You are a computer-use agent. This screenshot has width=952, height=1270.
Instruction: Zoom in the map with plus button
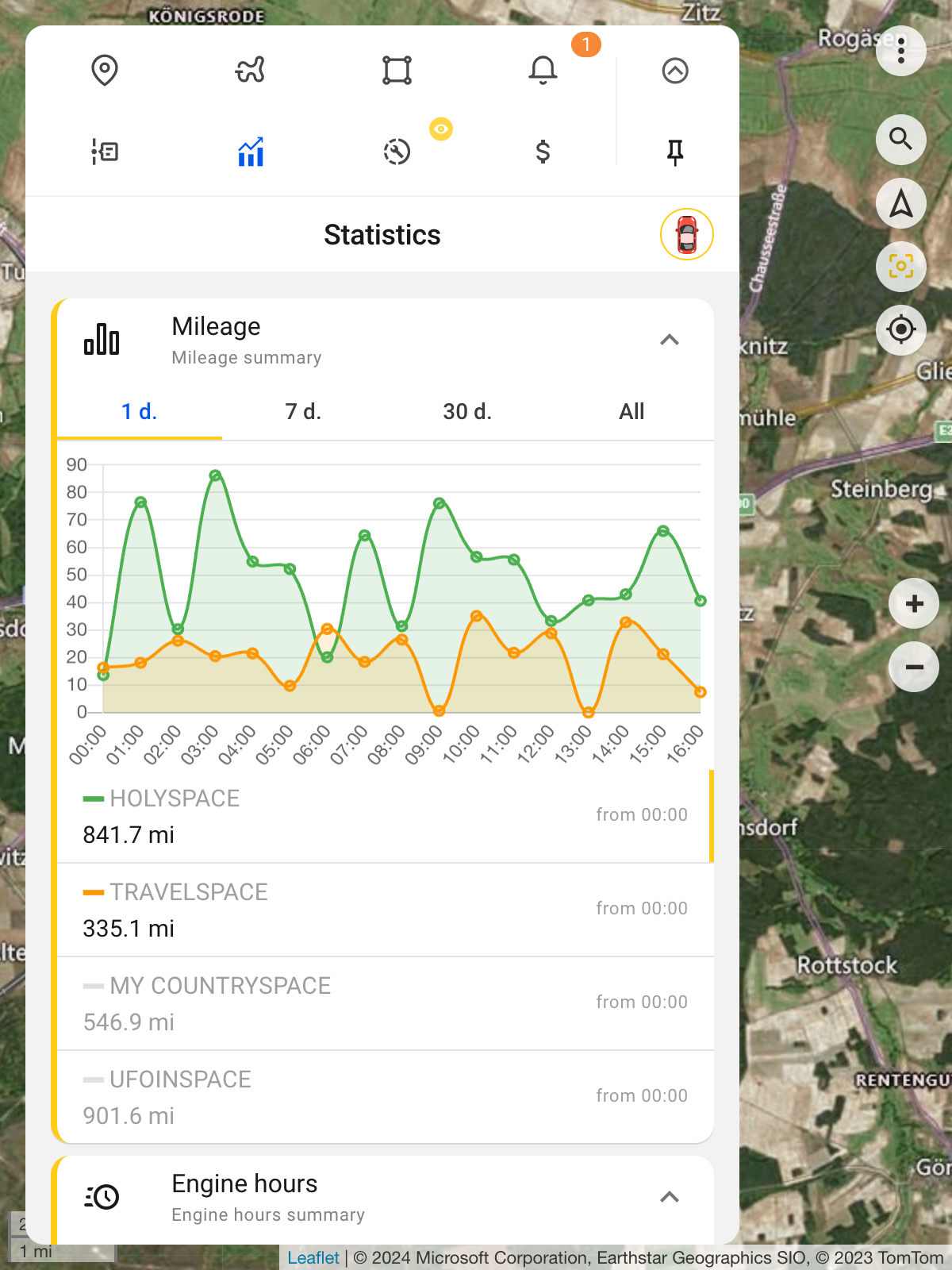pyautogui.click(x=914, y=604)
